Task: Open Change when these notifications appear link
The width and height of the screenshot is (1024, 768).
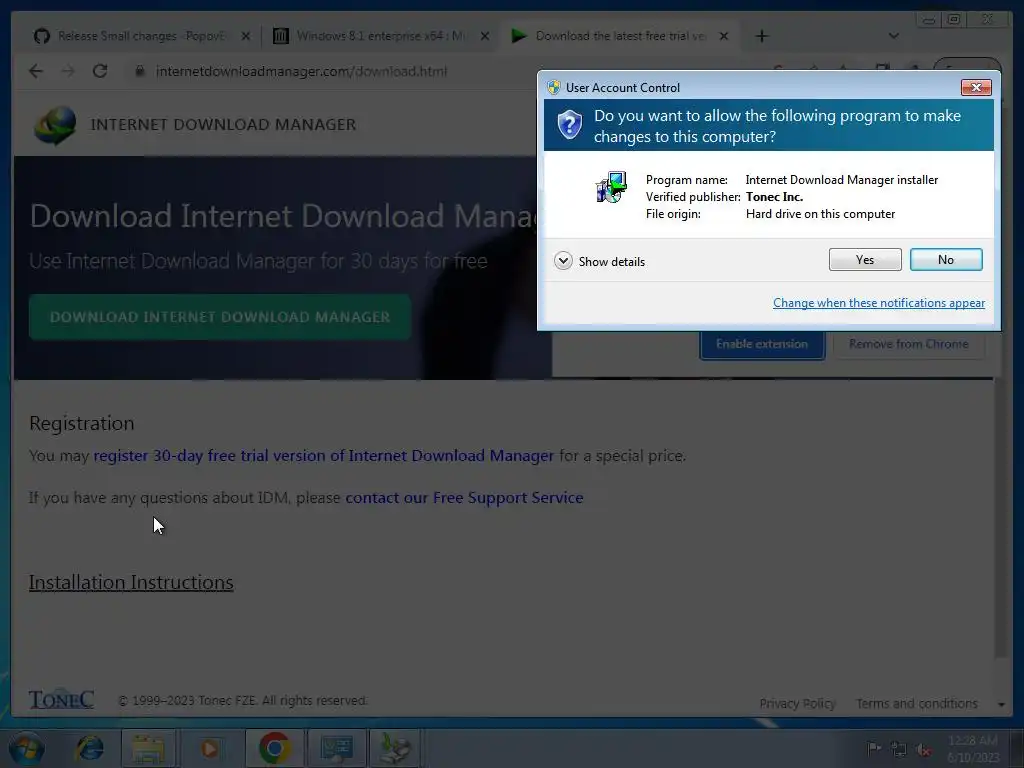Action: coord(878,303)
